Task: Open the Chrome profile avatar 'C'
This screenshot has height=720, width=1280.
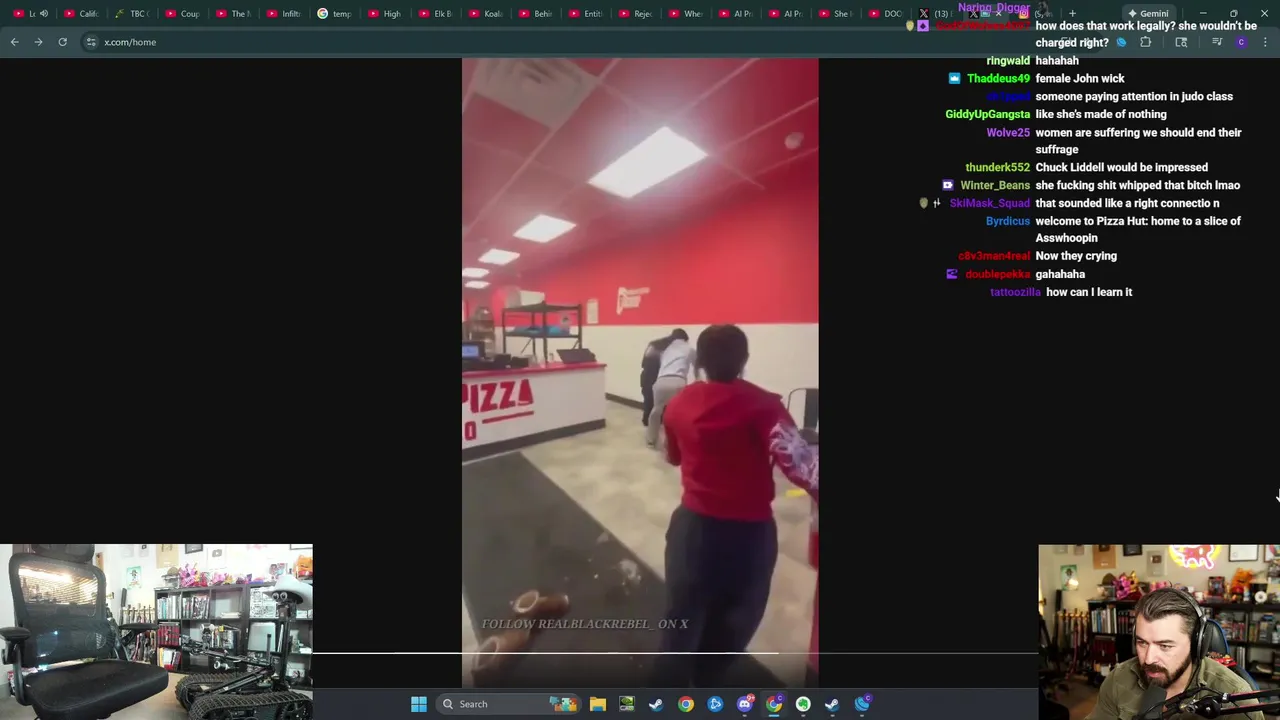Action: tap(1241, 42)
